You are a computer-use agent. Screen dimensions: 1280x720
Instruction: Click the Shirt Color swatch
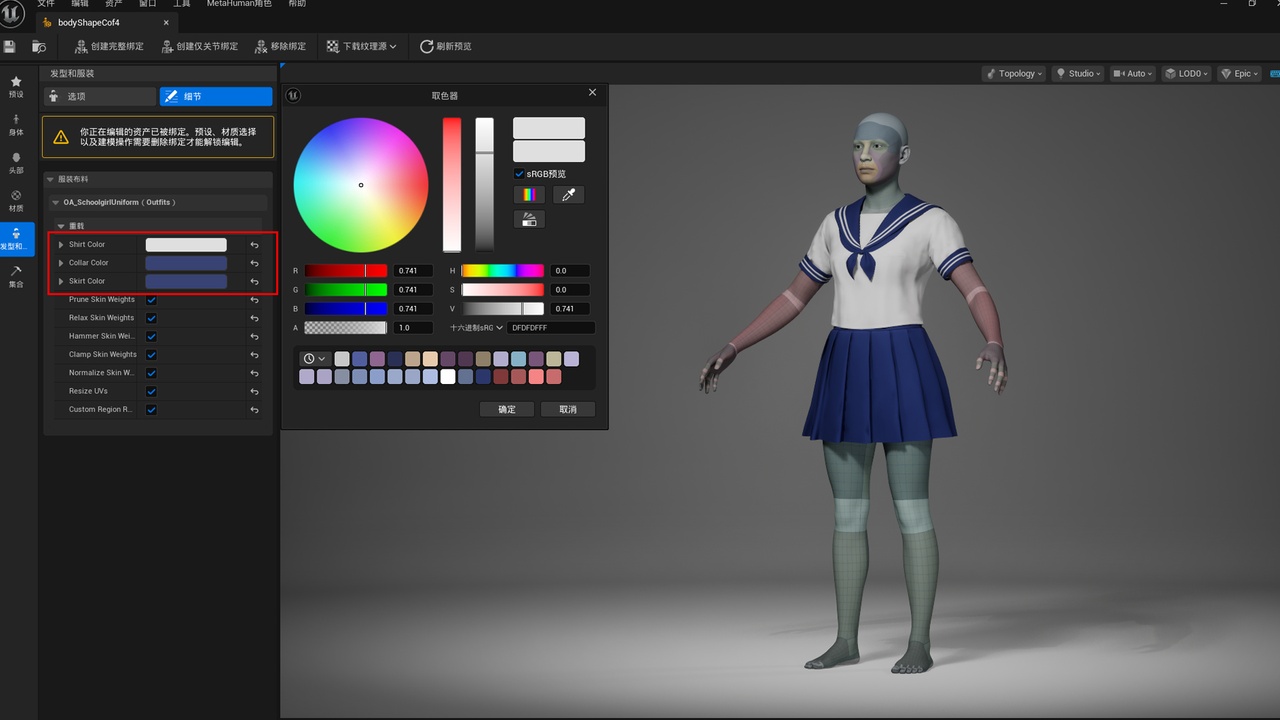pos(186,245)
